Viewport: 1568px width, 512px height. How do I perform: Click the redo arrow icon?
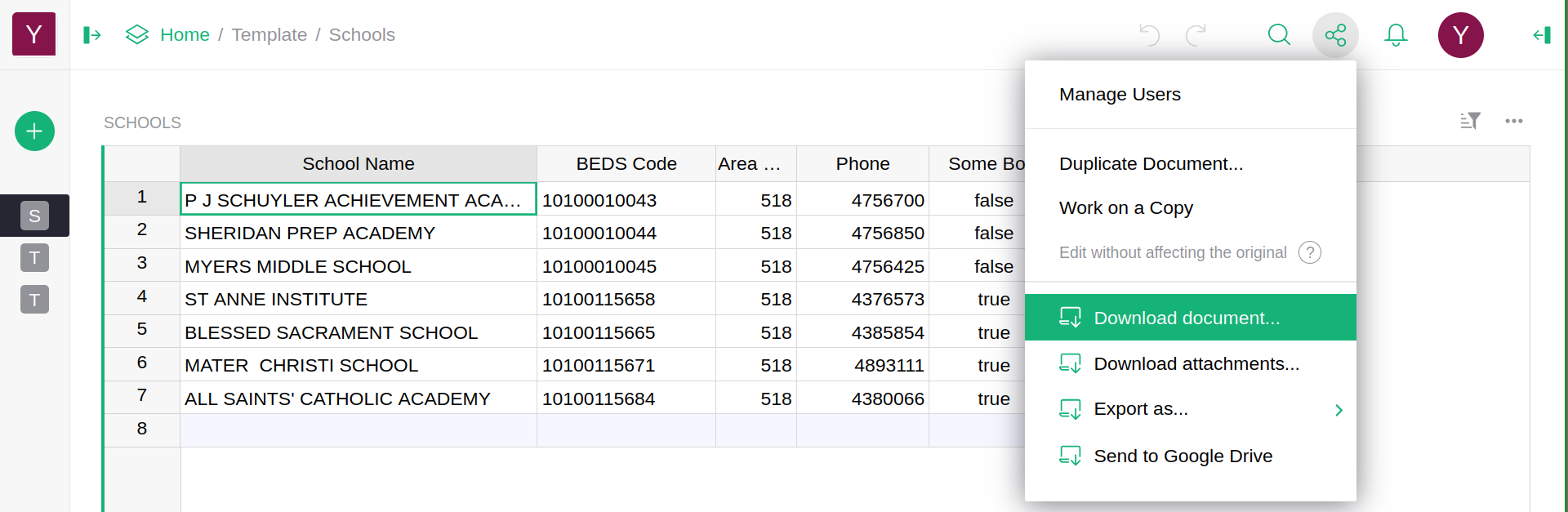point(1196,35)
